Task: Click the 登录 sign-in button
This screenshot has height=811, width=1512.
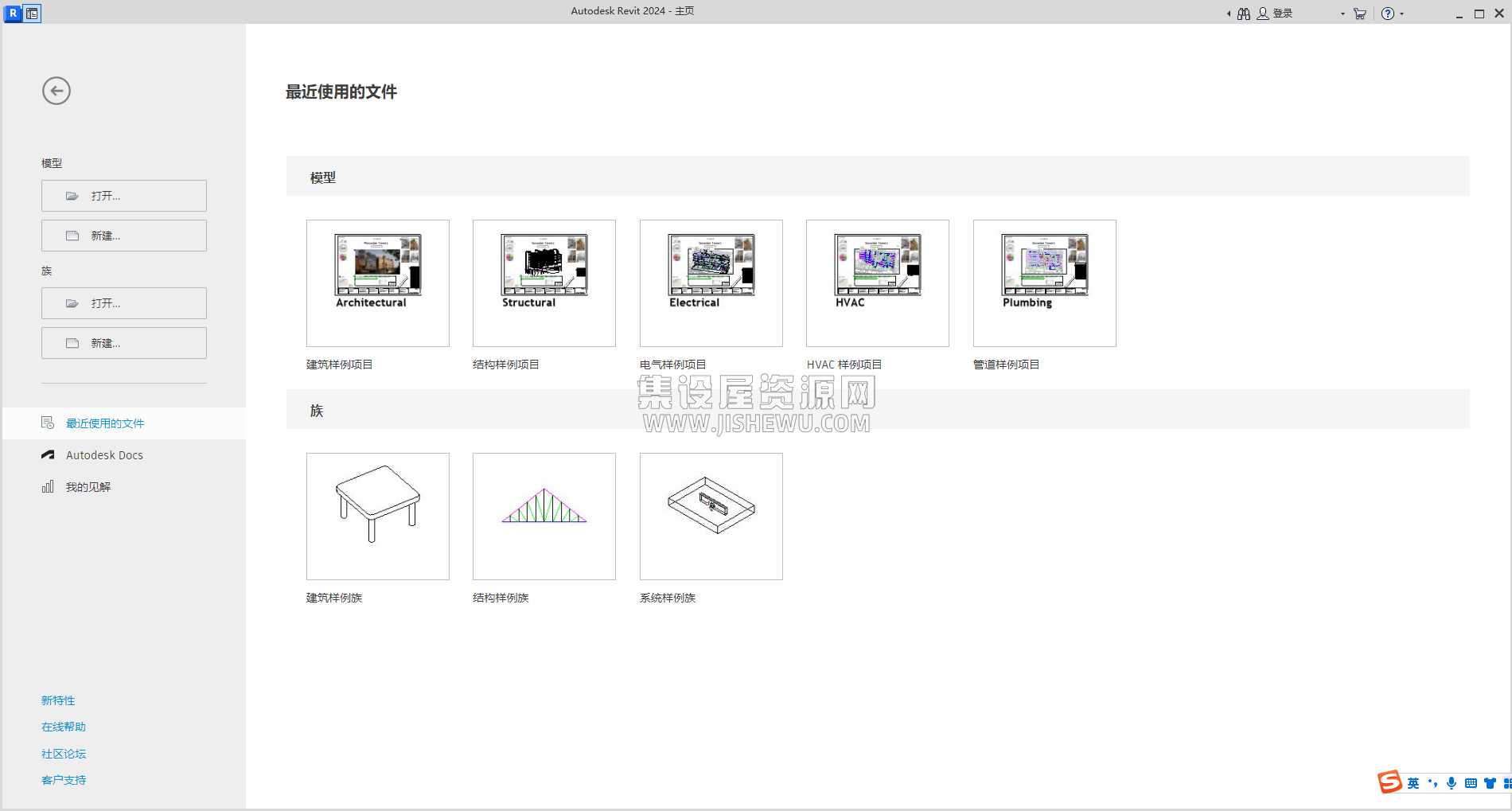Action: (1275, 14)
